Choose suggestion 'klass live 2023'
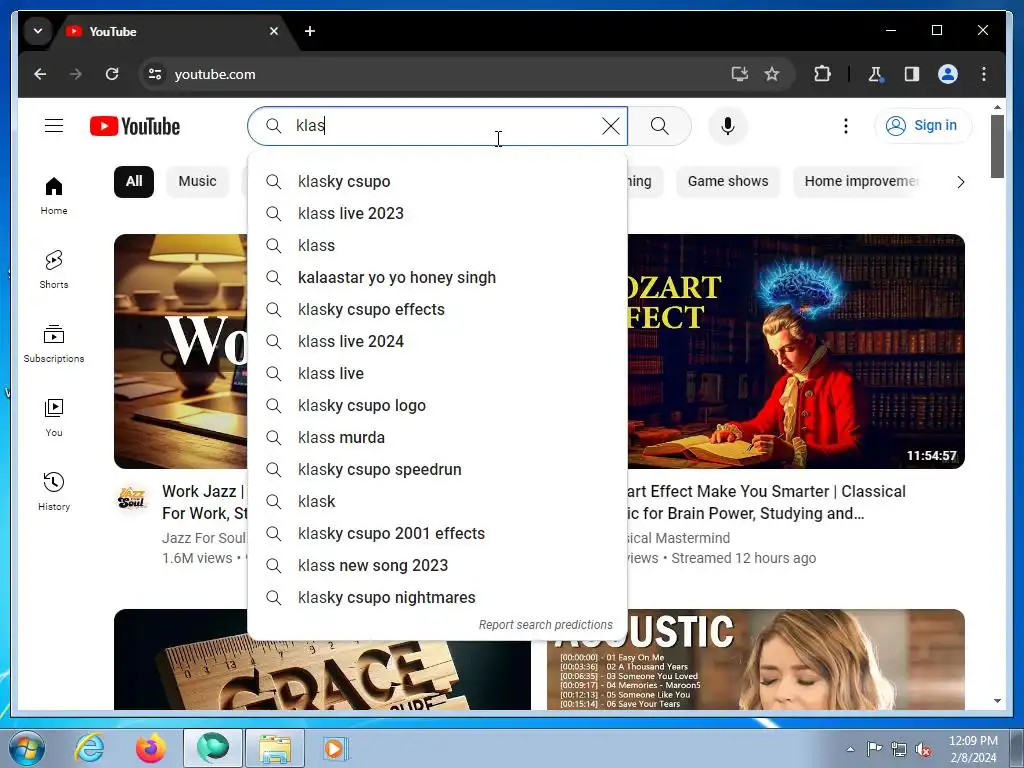 [x=438, y=214]
